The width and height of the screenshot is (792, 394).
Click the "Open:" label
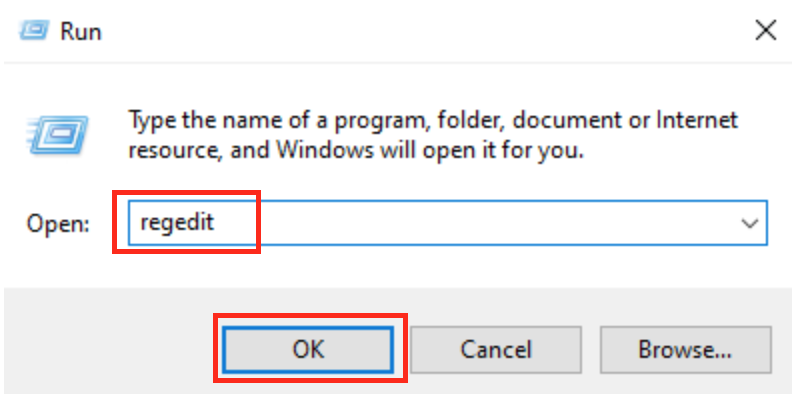coord(58,223)
